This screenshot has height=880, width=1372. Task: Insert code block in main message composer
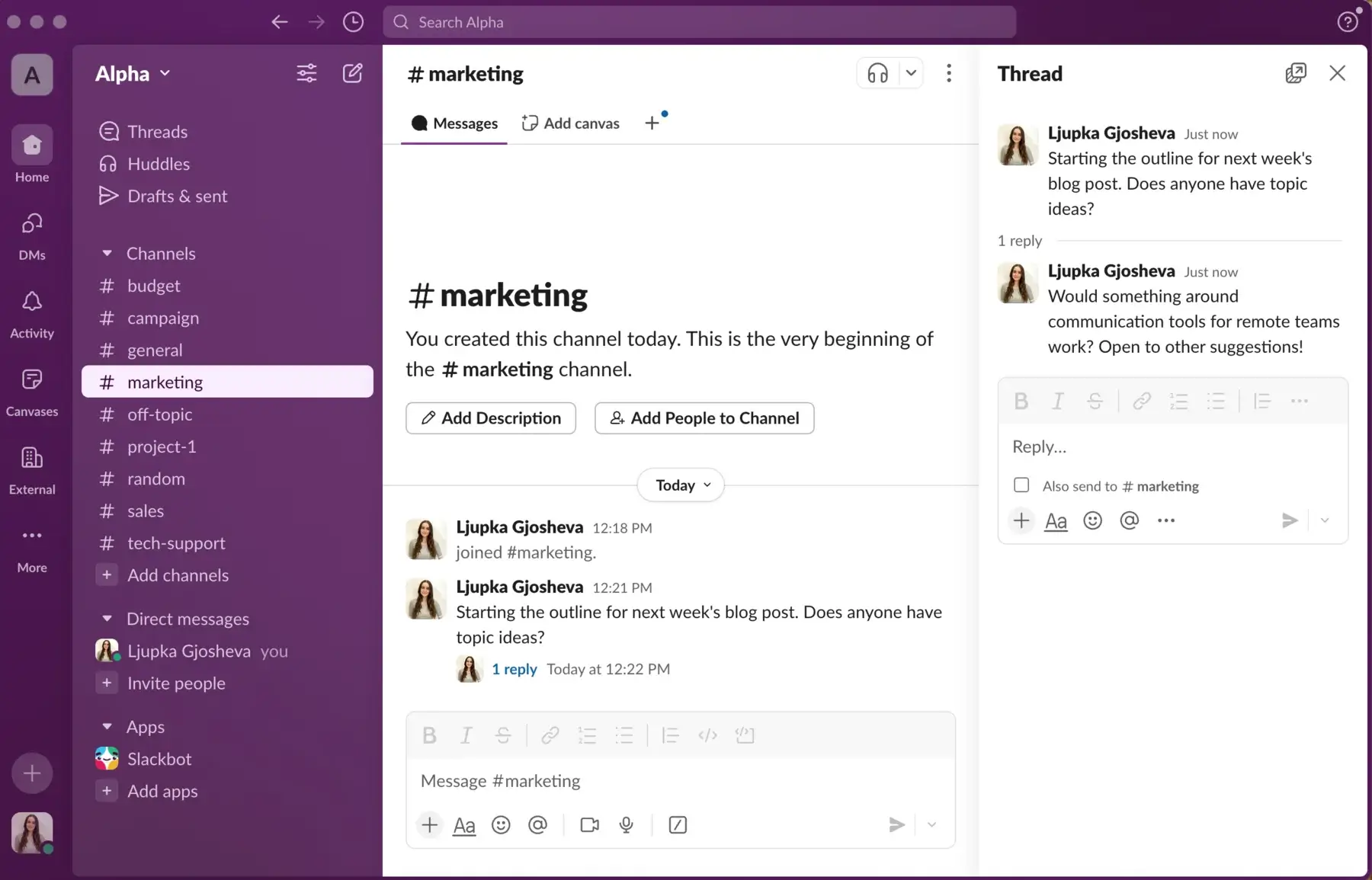click(x=745, y=735)
